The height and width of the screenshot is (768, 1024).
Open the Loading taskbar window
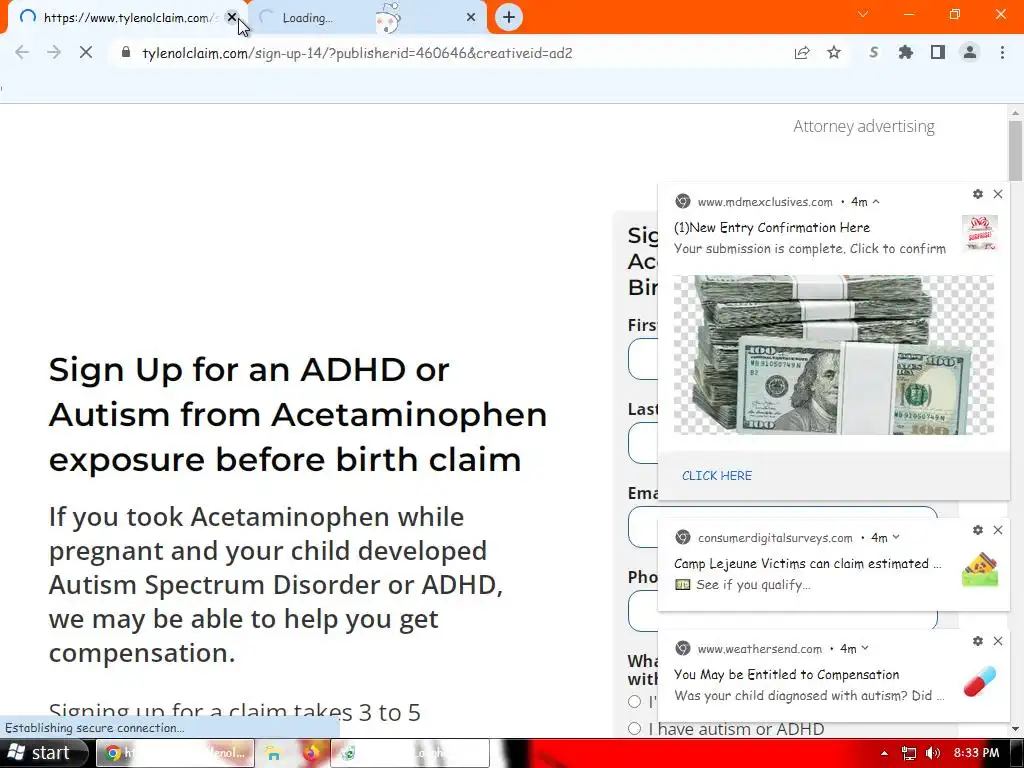pyautogui.click(x=410, y=753)
